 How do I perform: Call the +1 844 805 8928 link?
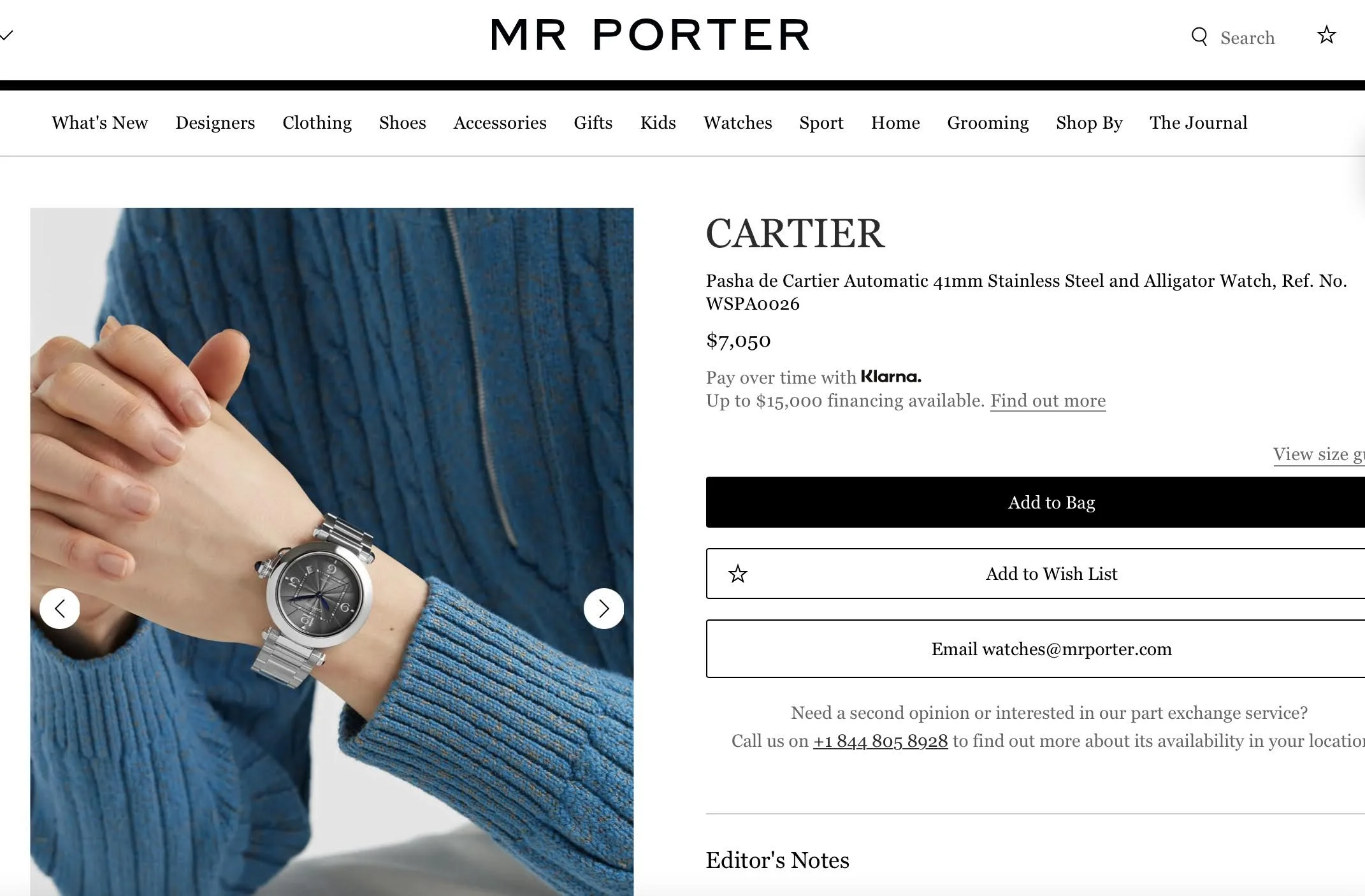click(x=880, y=741)
